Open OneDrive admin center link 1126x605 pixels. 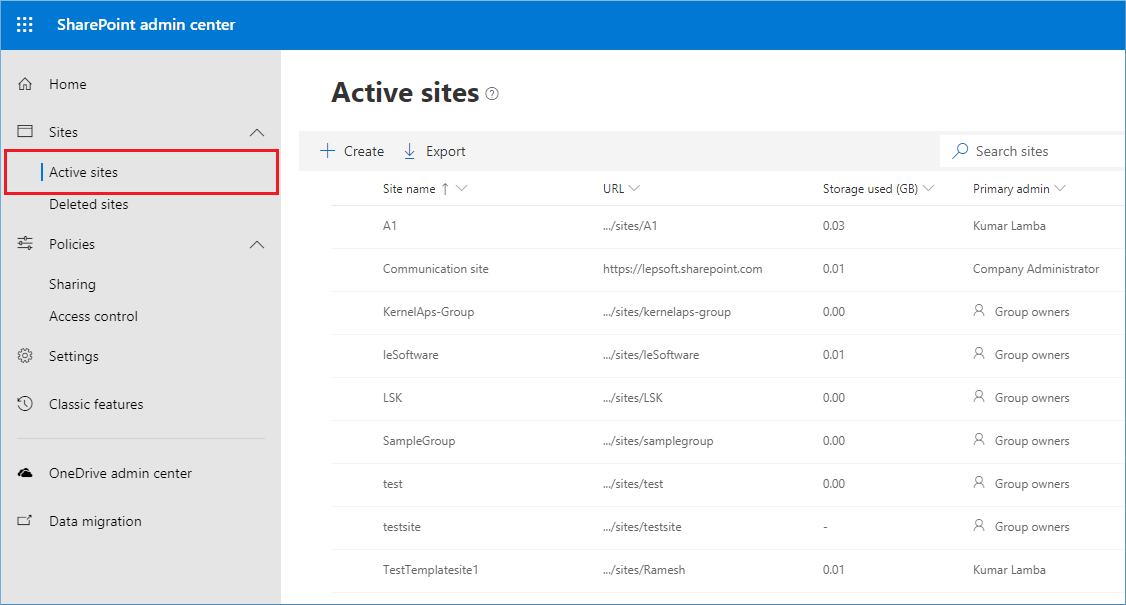coord(120,473)
